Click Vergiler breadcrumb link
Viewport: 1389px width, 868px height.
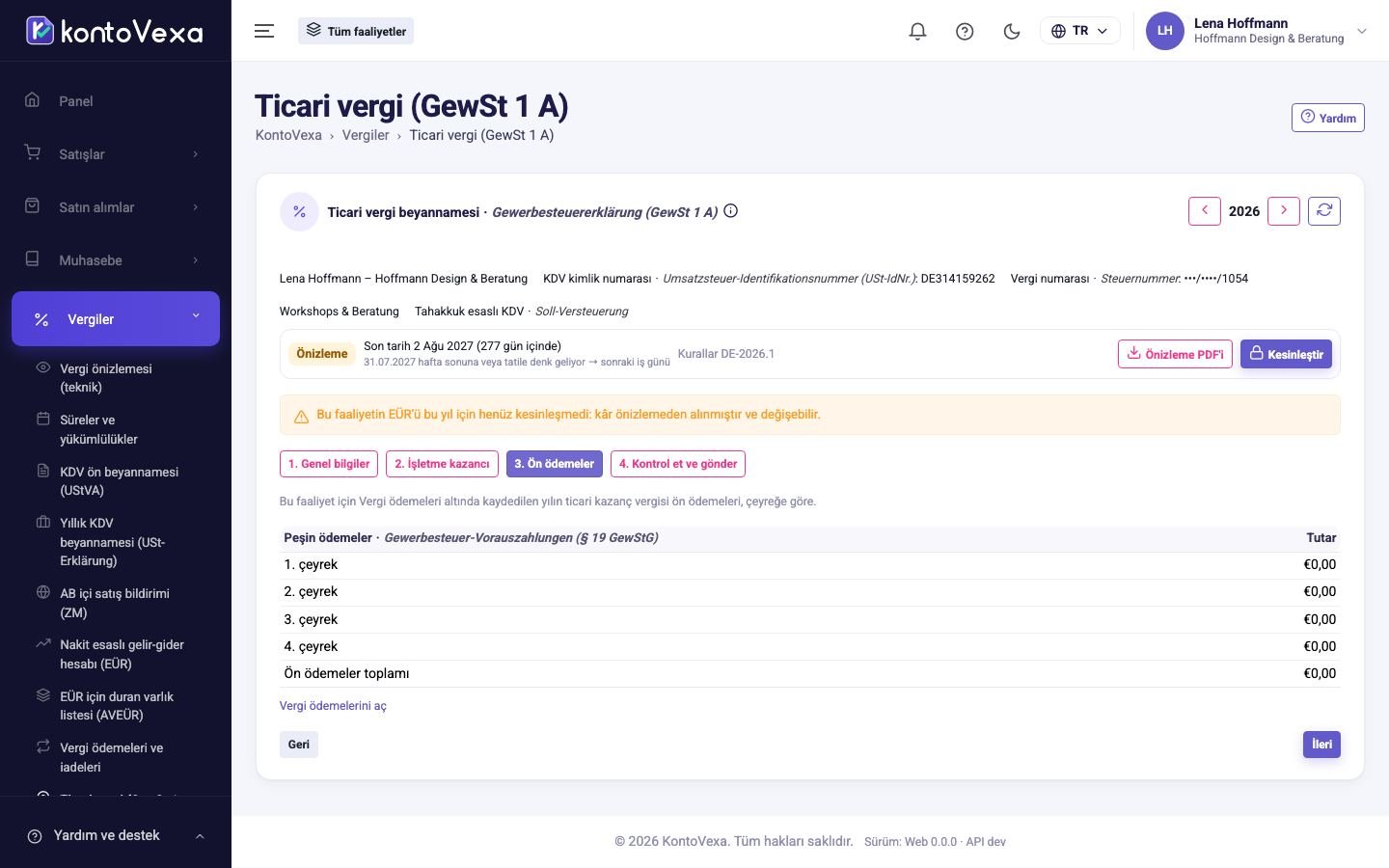pos(366,135)
